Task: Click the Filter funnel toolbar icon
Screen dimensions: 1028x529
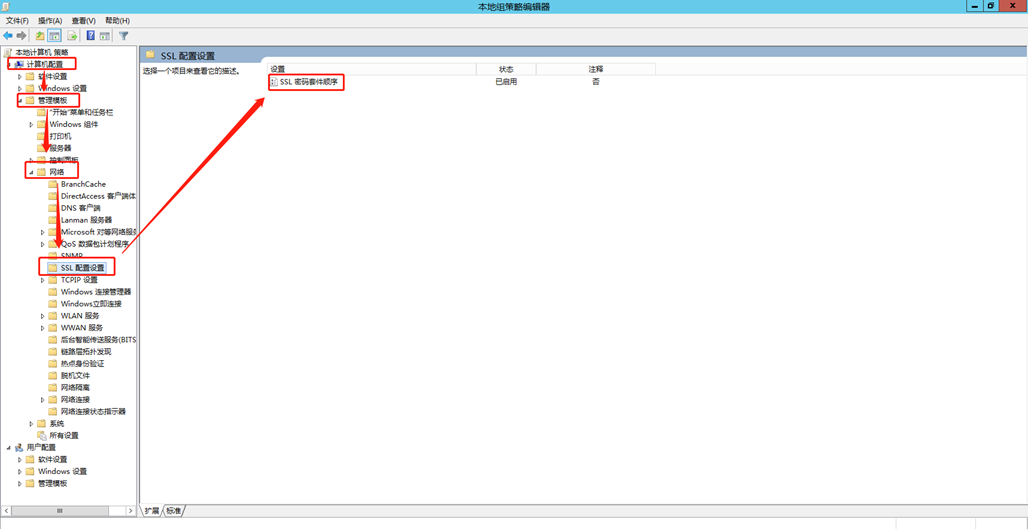Action: pyautogui.click(x=124, y=35)
